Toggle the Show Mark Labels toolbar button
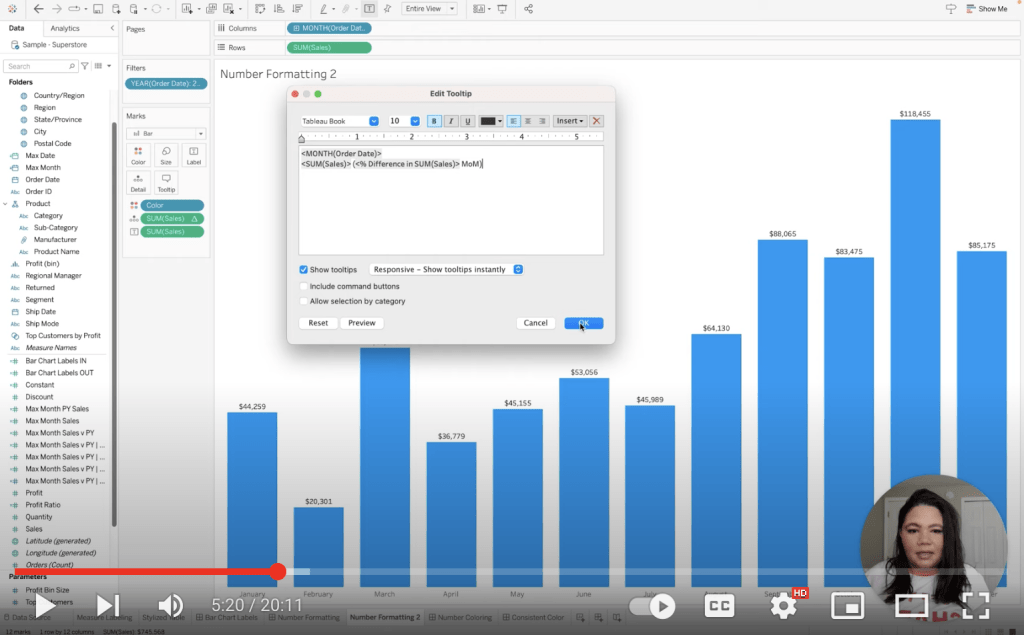Viewport: 1024px width, 635px height. click(369, 9)
